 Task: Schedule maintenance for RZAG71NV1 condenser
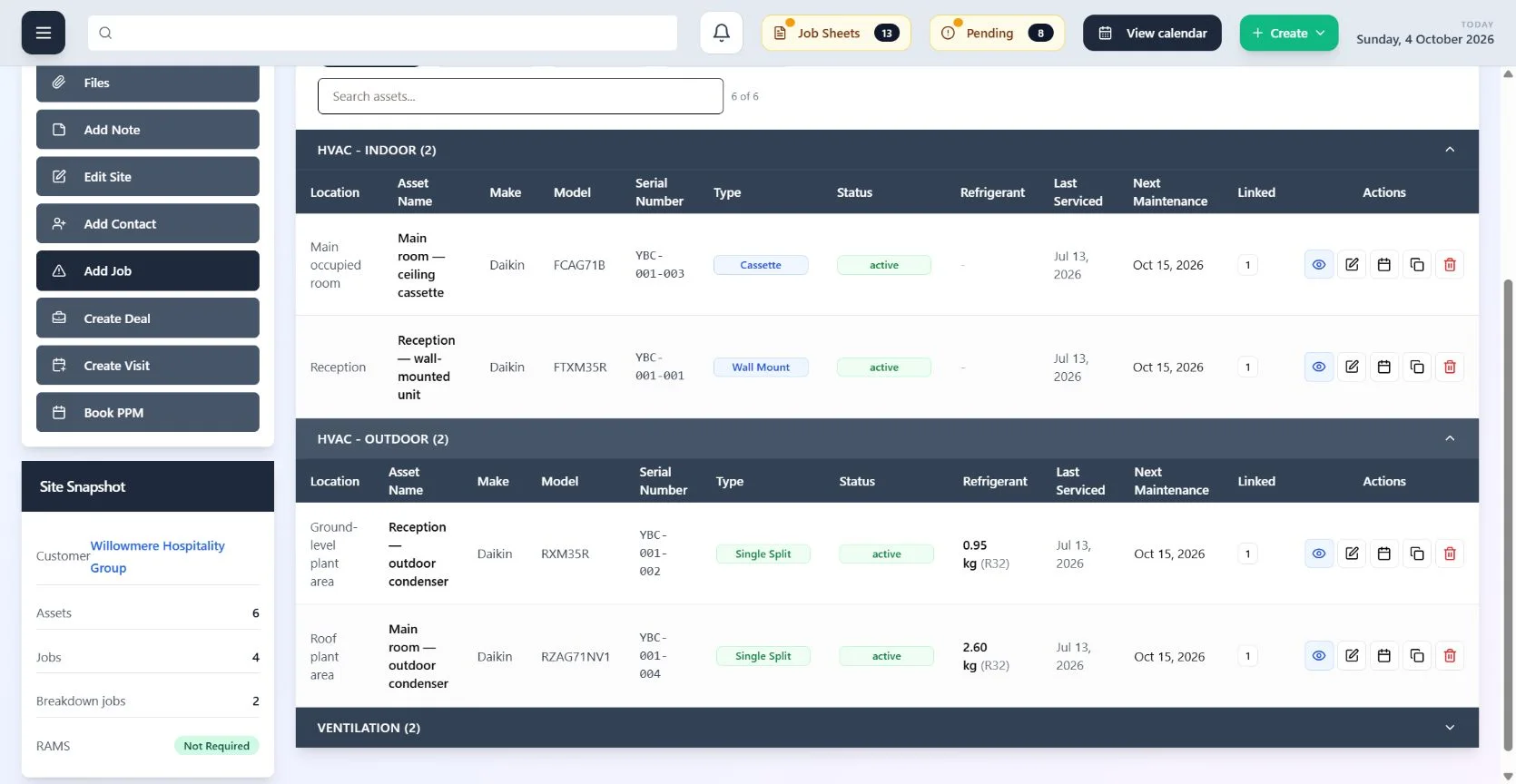click(x=1384, y=656)
